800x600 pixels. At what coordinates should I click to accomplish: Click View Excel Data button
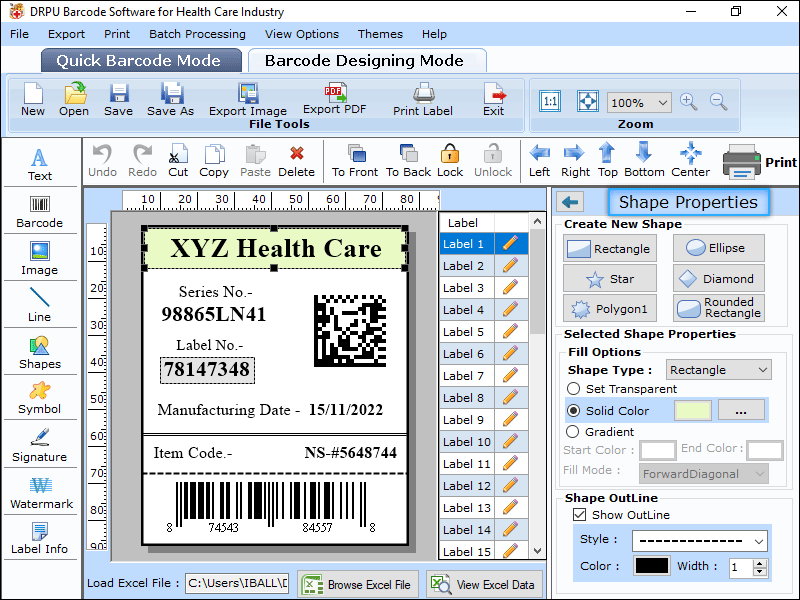(484, 584)
